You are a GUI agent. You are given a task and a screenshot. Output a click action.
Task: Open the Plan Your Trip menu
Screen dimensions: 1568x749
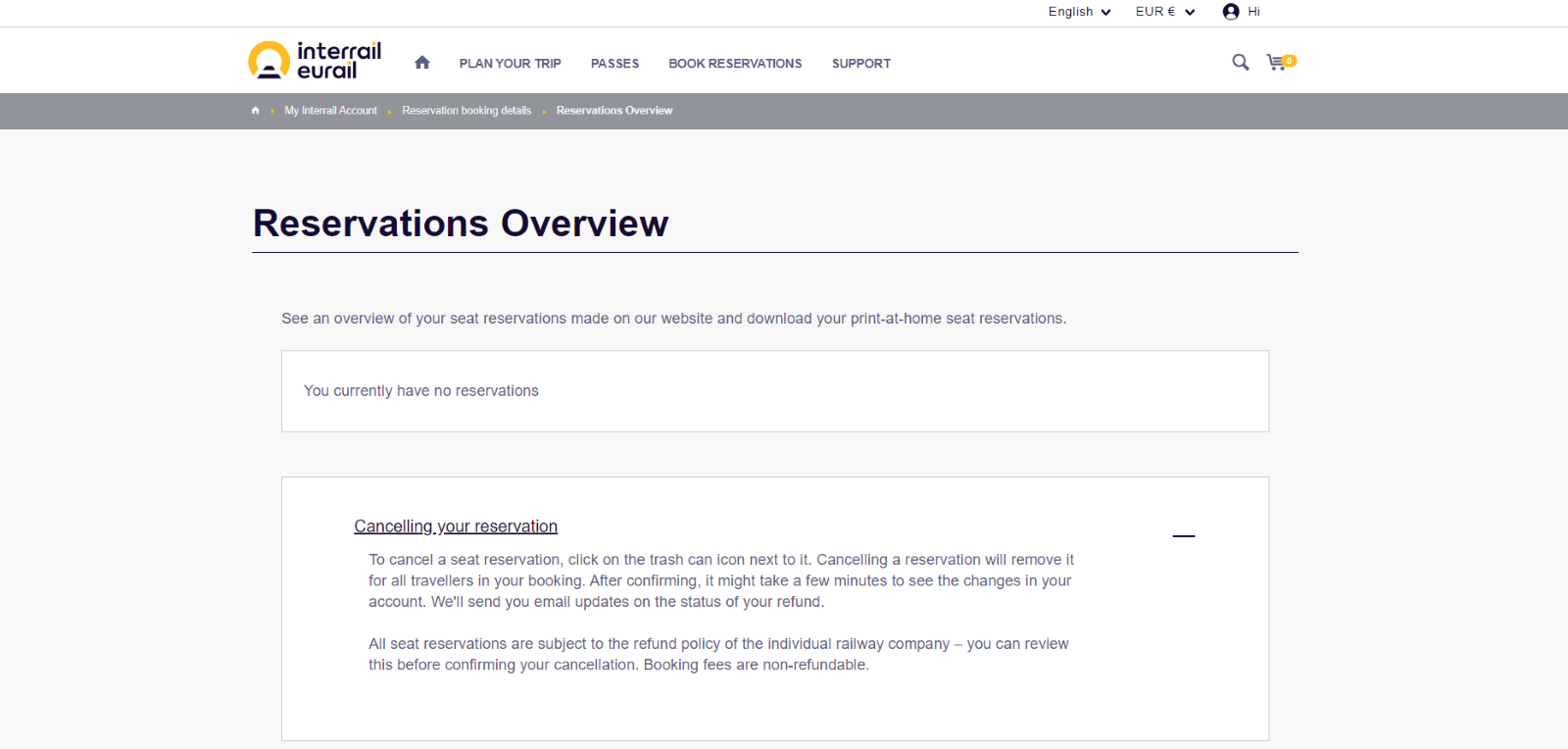(510, 64)
